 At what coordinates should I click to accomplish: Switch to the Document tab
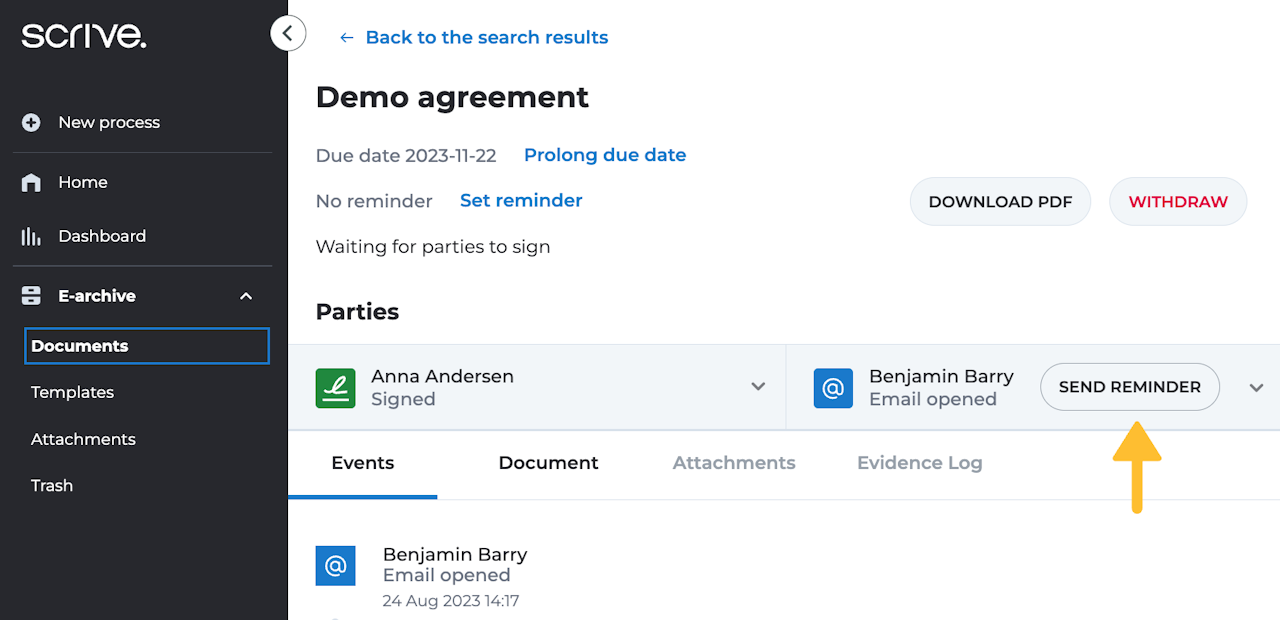pos(548,463)
